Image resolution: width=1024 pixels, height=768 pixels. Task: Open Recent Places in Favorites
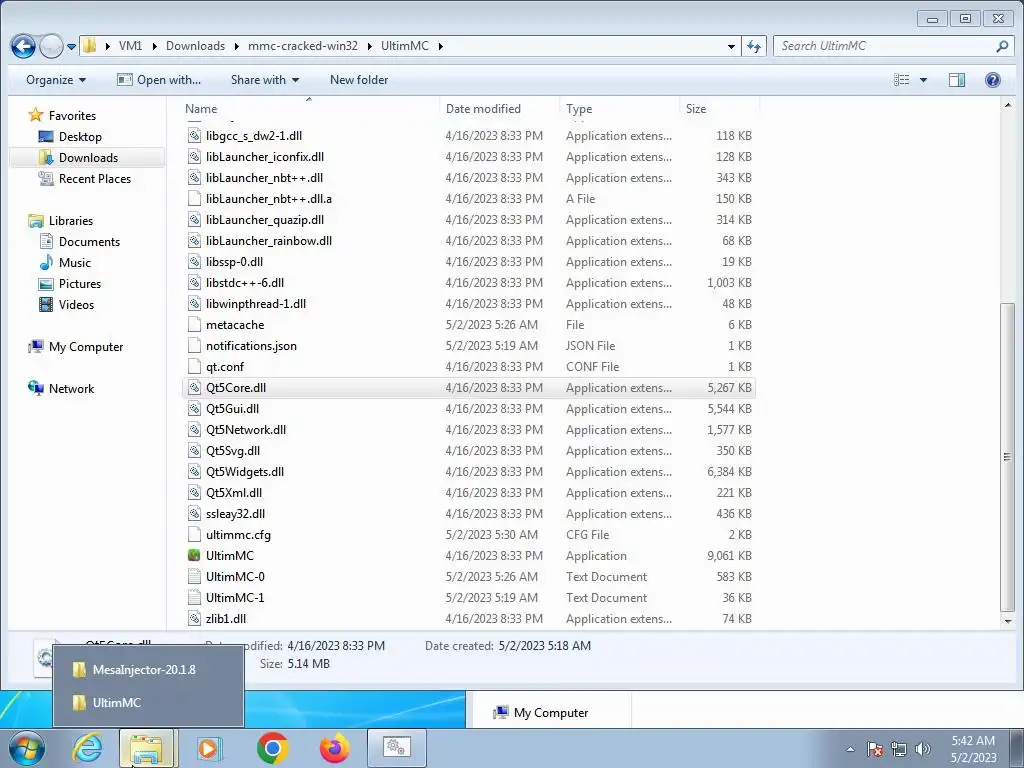point(95,178)
